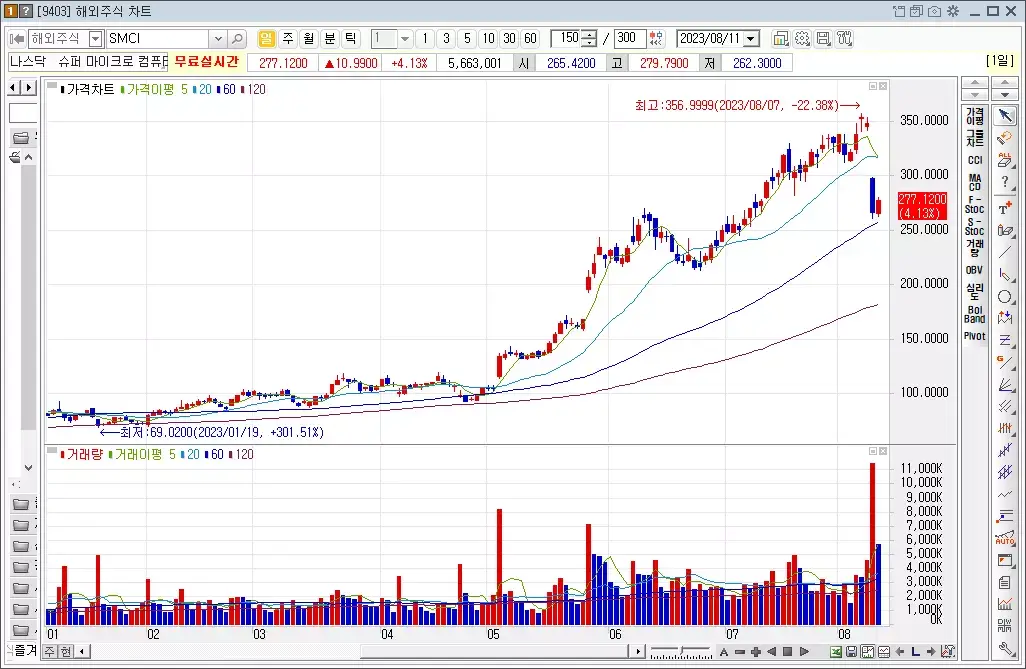Add the 가격이평 indicator
Viewport: 1026px width, 669px height.
[x=975, y=117]
